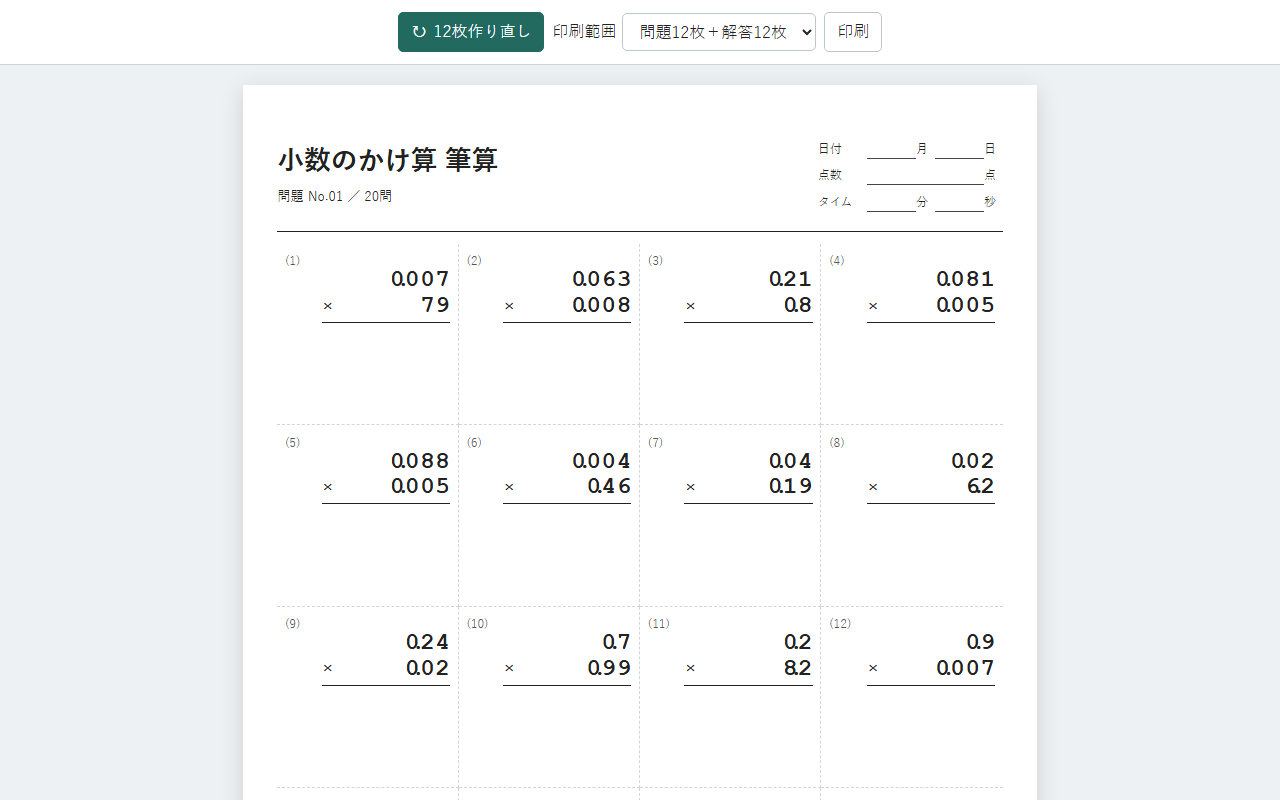Click the multiplier 0.46 in problem 6

point(609,487)
